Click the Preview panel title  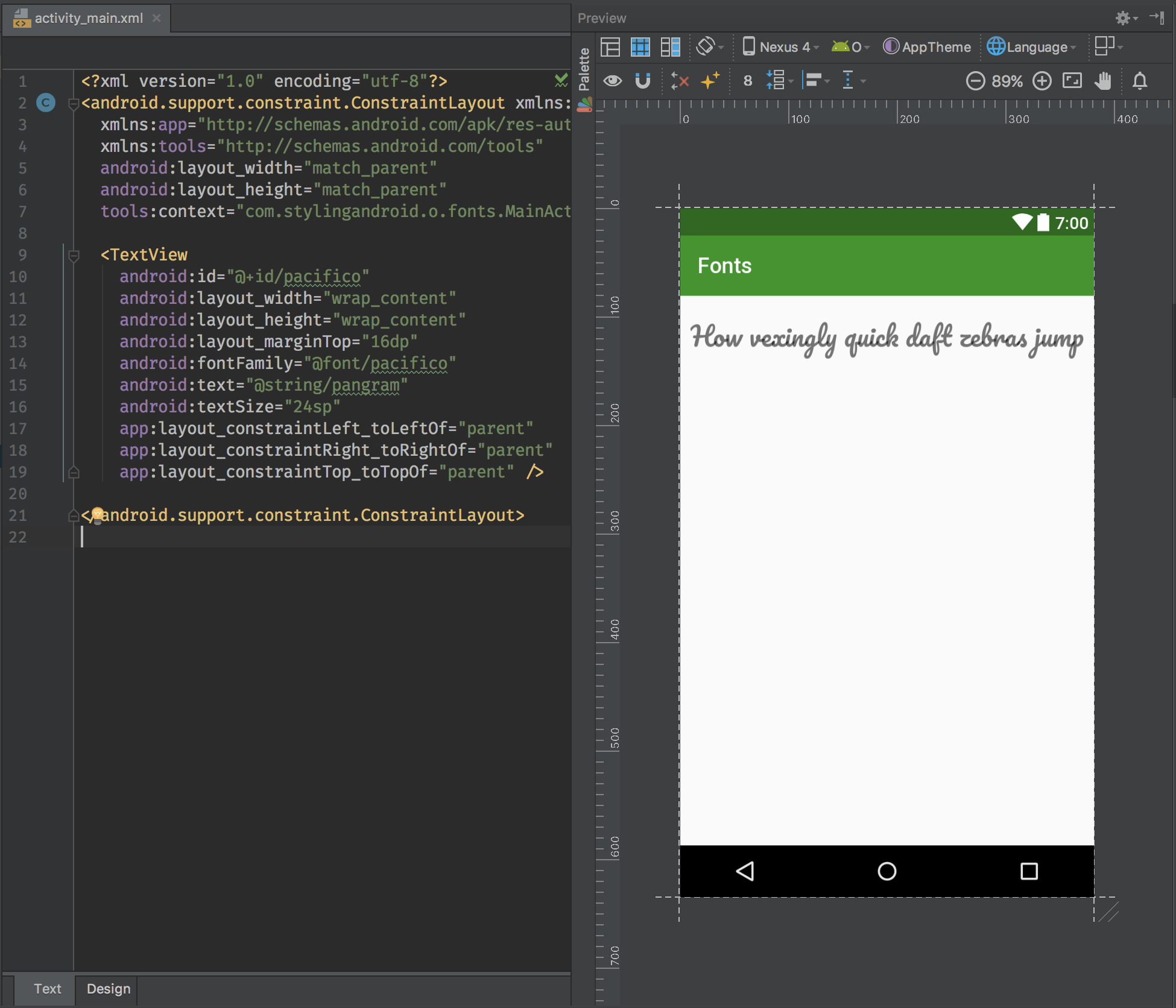pyautogui.click(x=602, y=18)
